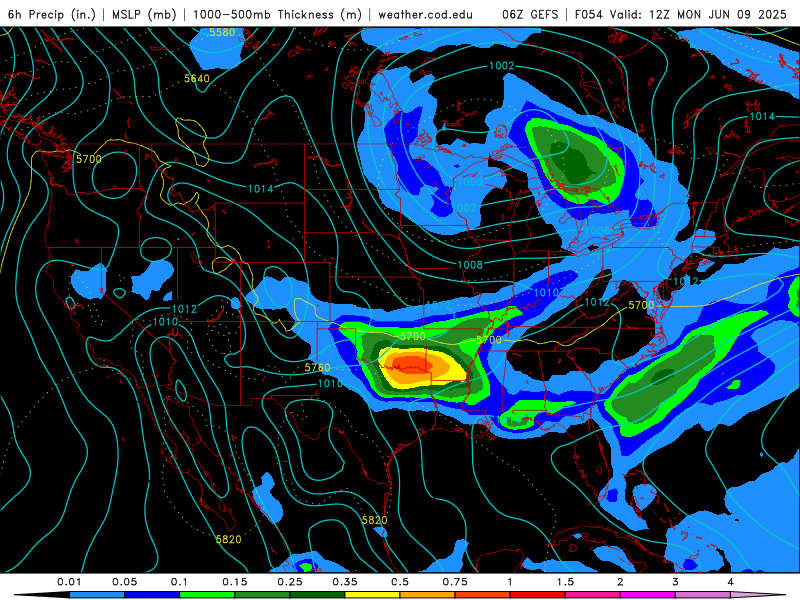This screenshot has height=600, width=800.
Task: Click the orchid 3–4 legend swatch
Action: (703, 595)
